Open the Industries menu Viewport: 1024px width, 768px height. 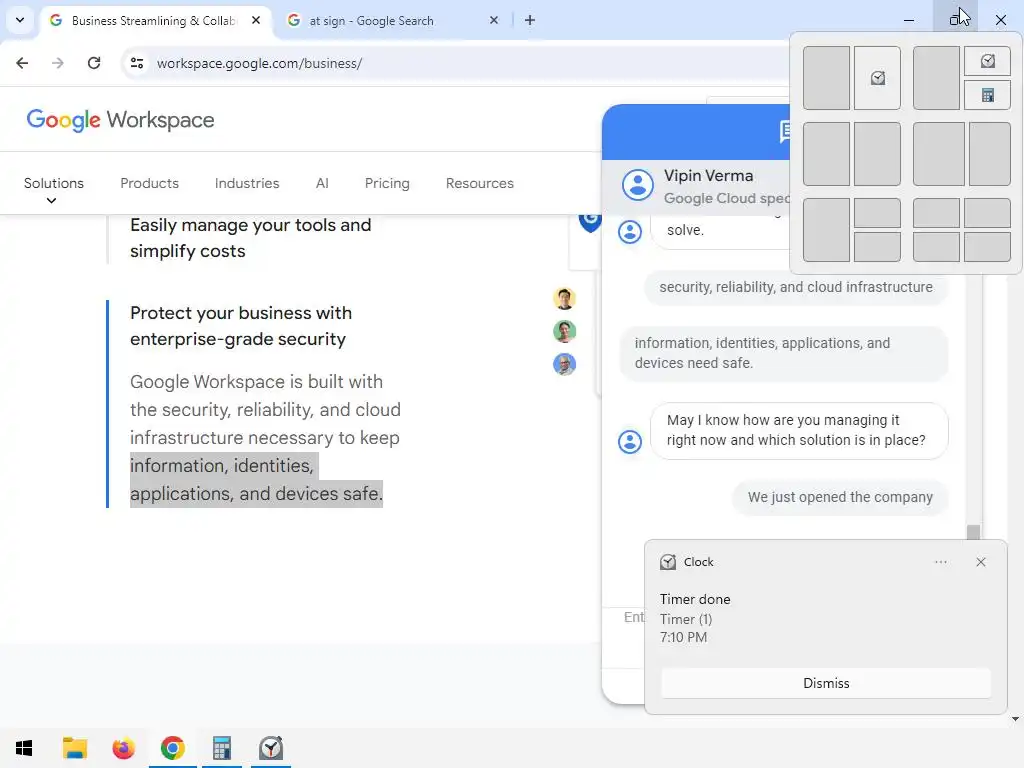247,184
